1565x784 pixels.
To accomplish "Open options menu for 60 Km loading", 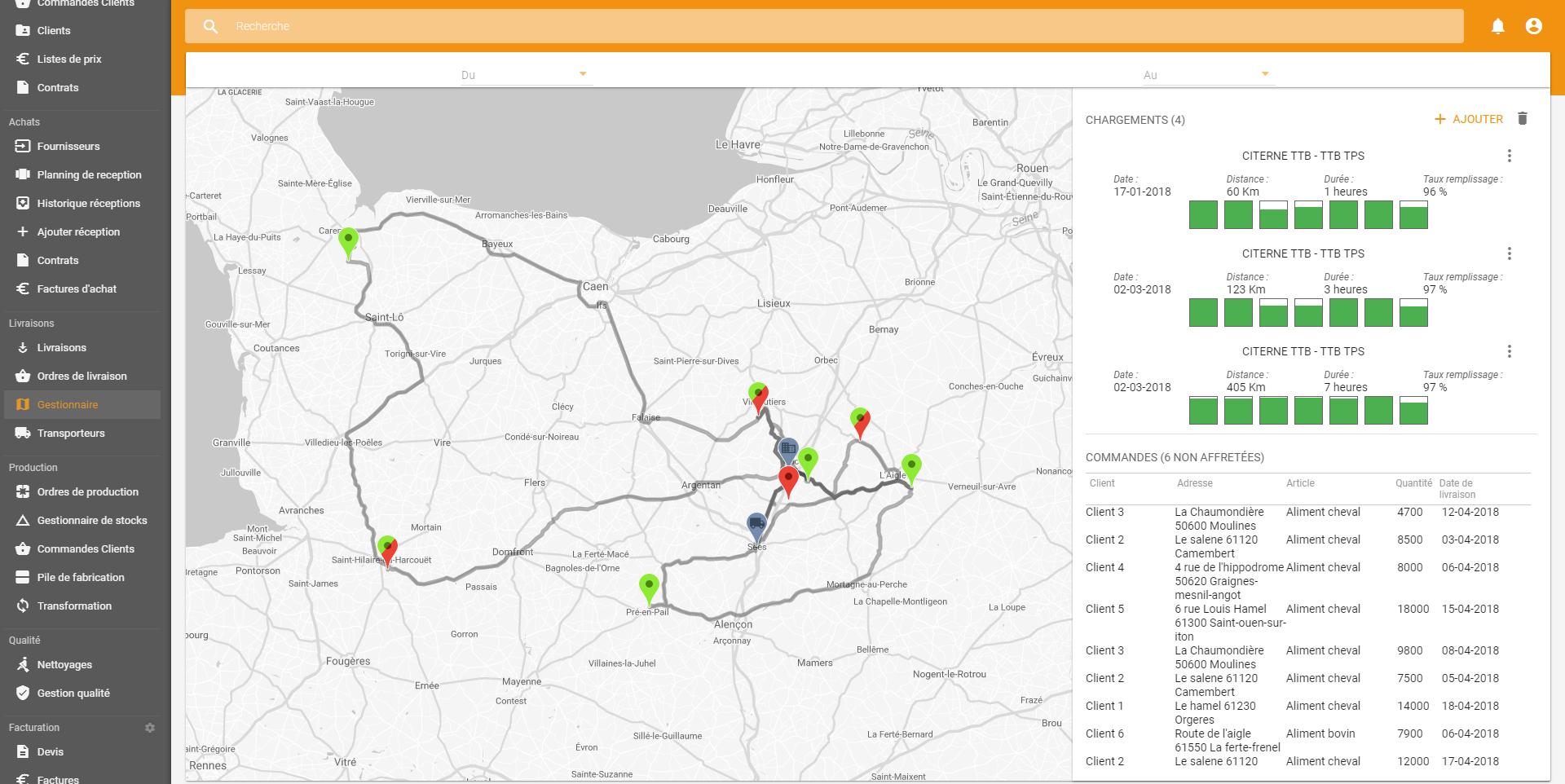I will point(1509,156).
